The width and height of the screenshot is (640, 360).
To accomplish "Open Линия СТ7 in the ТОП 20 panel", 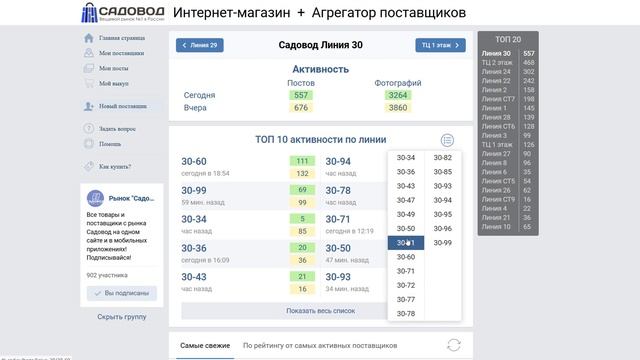I will click(498, 99).
